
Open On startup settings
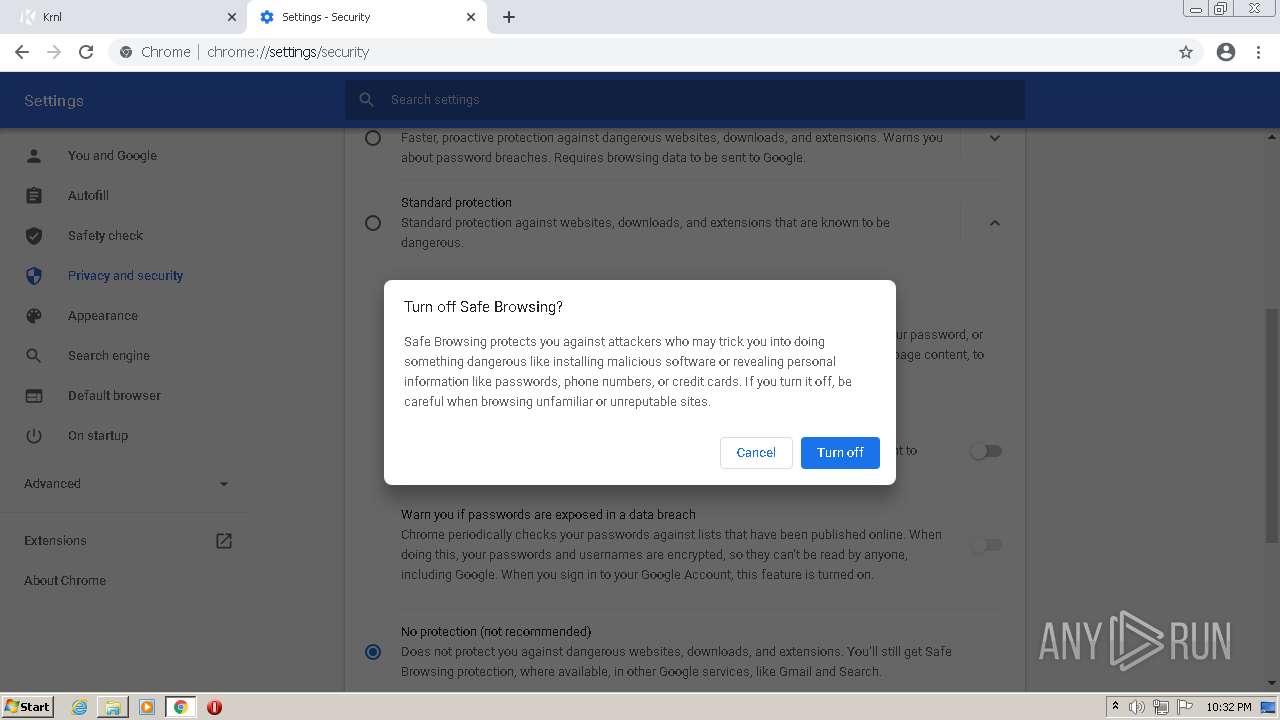[x=98, y=435]
